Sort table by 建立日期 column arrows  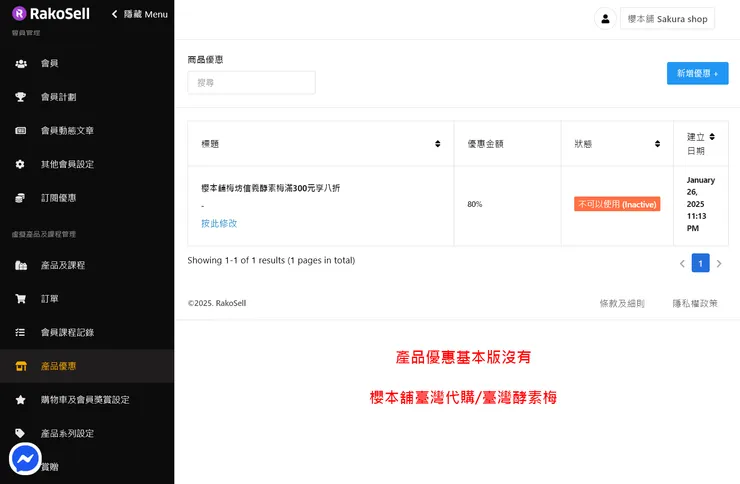point(712,137)
